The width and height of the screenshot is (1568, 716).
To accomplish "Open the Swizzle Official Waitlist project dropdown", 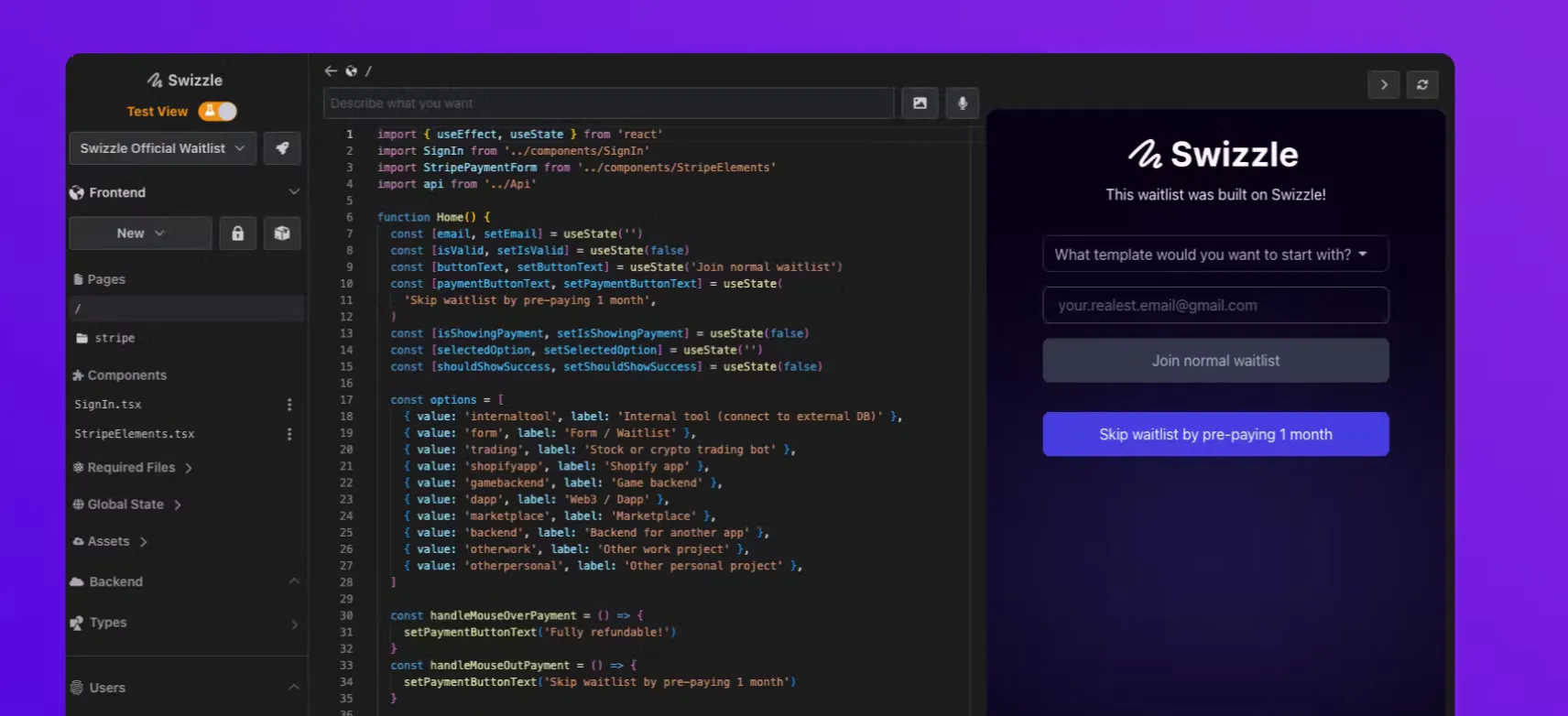I will click(163, 148).
